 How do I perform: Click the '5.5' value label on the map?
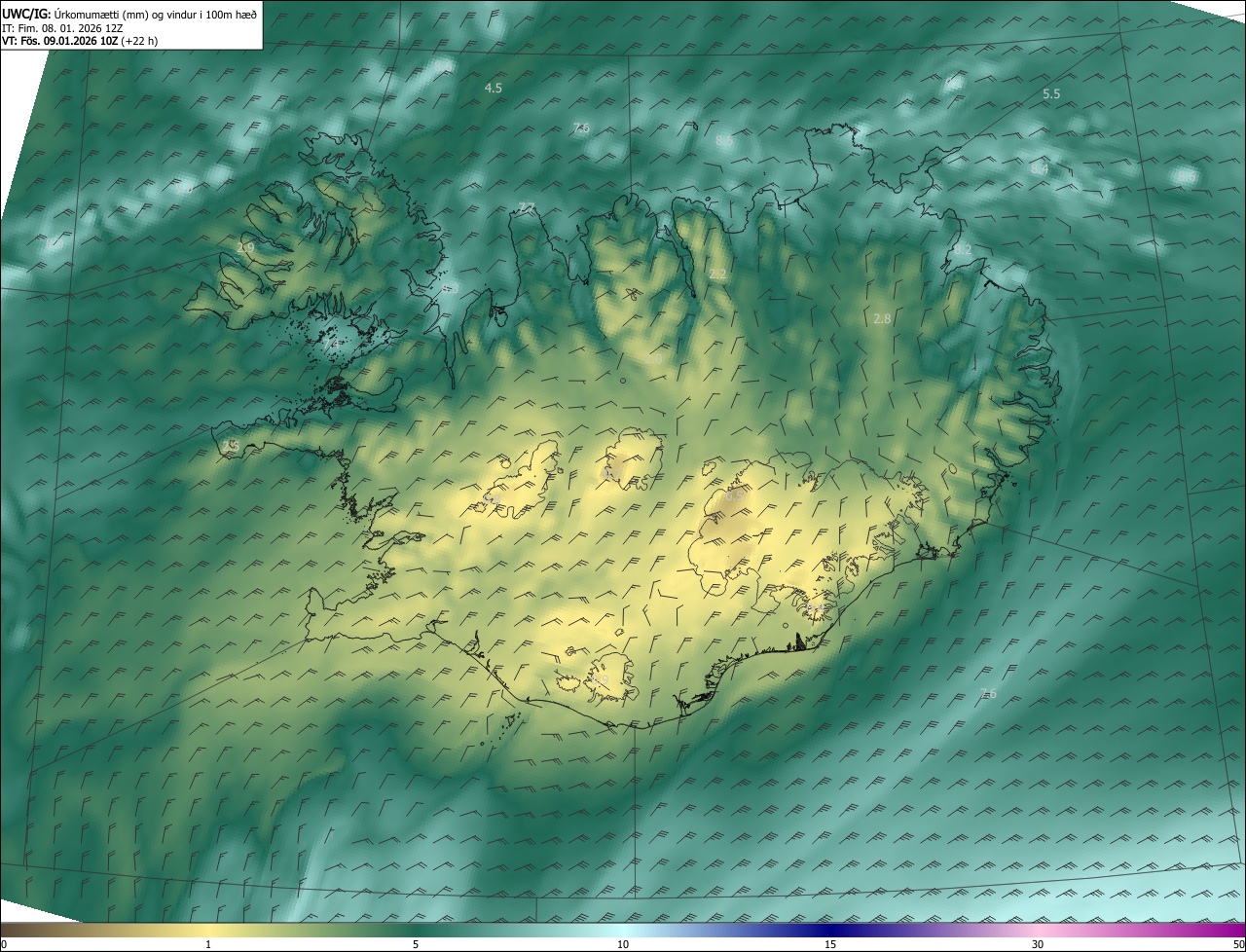pos(1051,93)
